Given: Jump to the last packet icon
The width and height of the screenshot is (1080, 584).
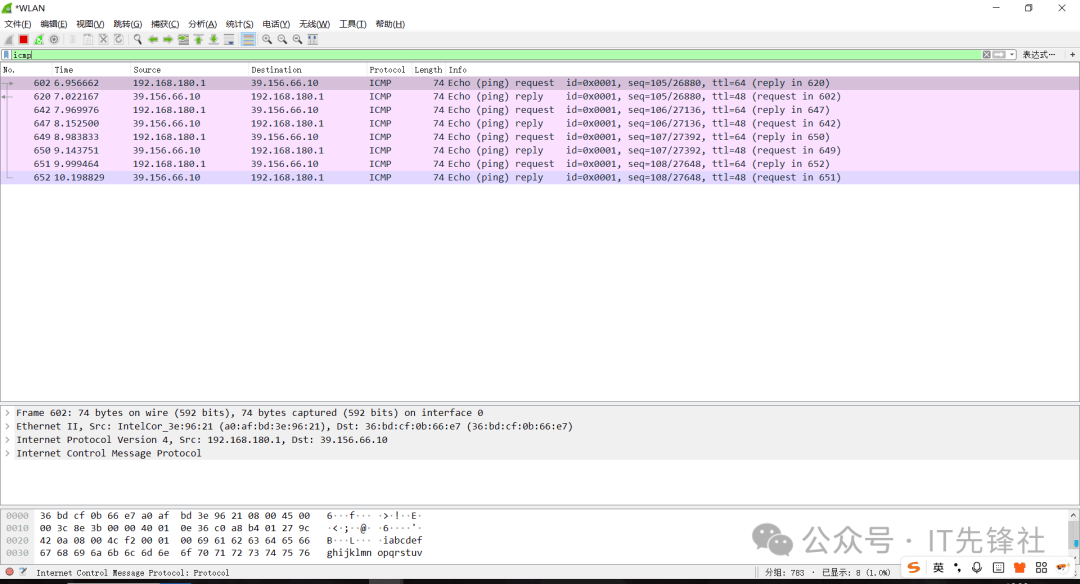Looking at the screenshot, I should pyautogui.click(x=213, y=39).
